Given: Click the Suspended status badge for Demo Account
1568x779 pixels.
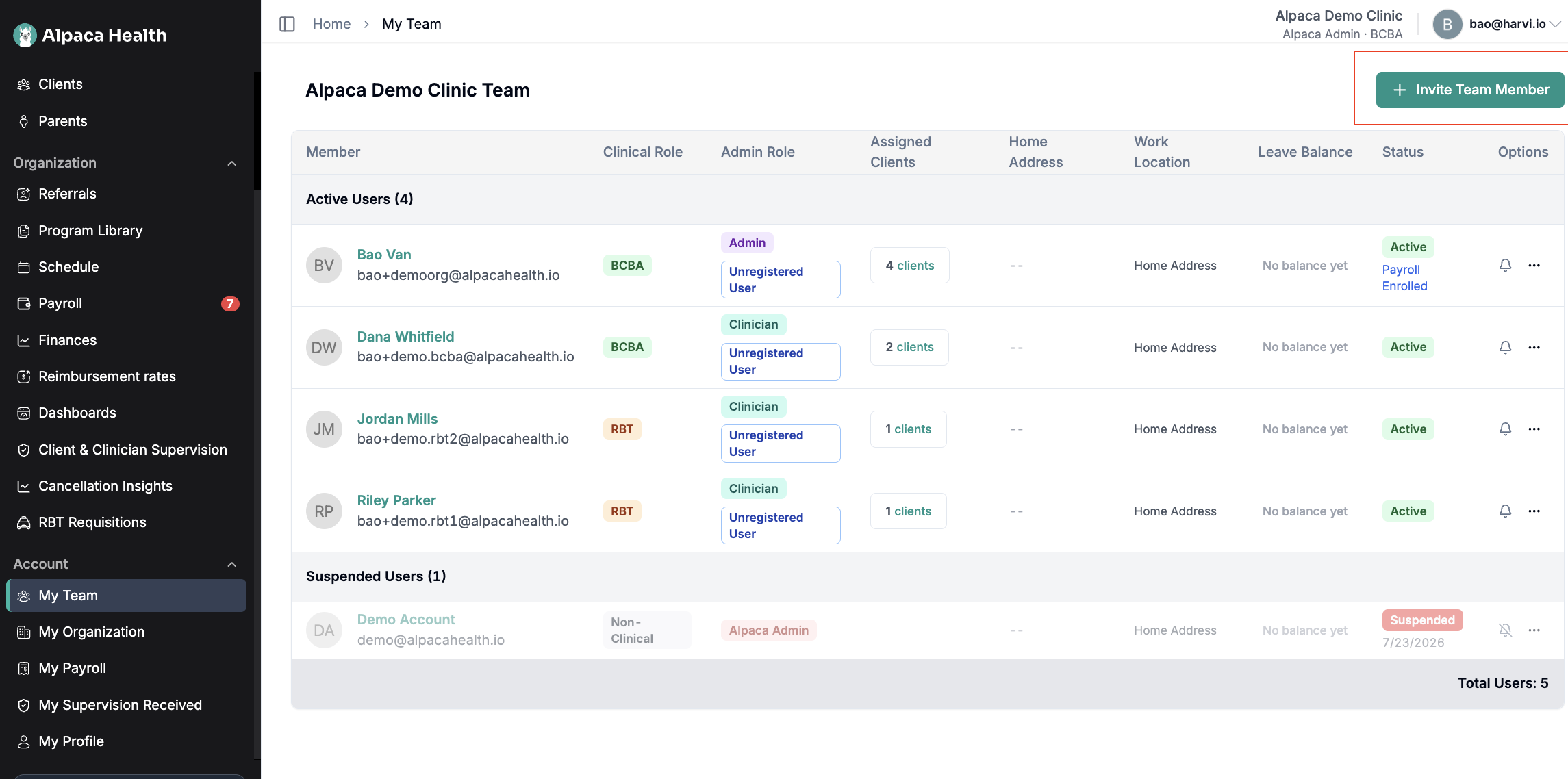Looking at the screenshot, I should point(1422,620).
